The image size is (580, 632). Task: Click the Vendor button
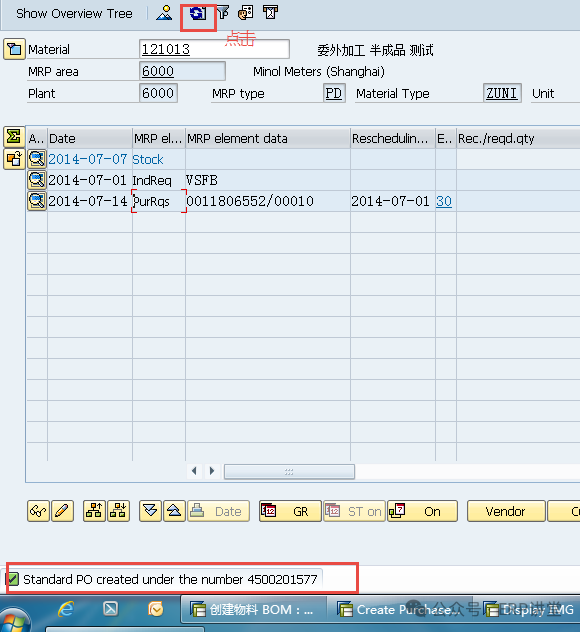coord(506,511)
